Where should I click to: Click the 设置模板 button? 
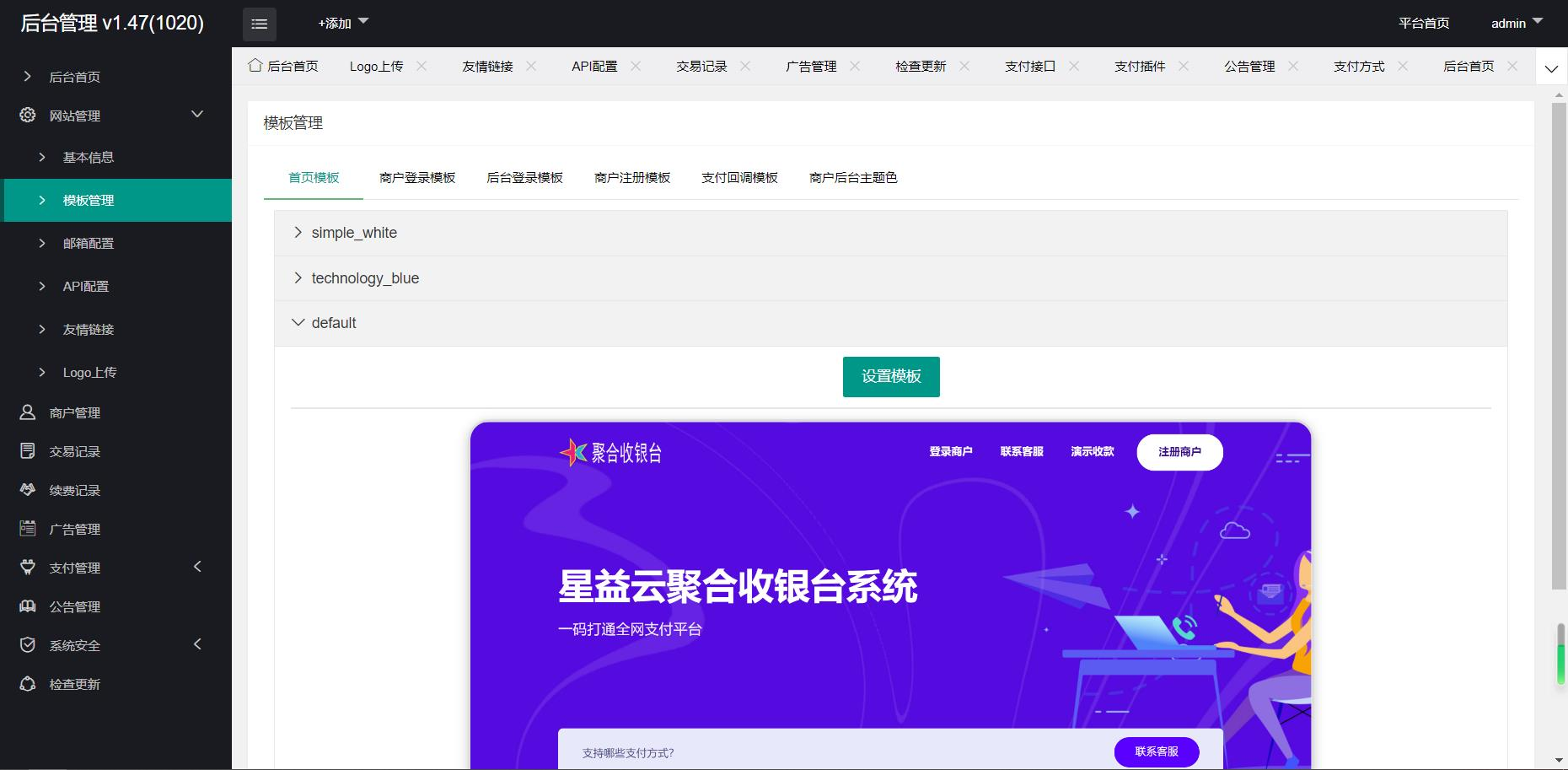(x=891, y=376)
